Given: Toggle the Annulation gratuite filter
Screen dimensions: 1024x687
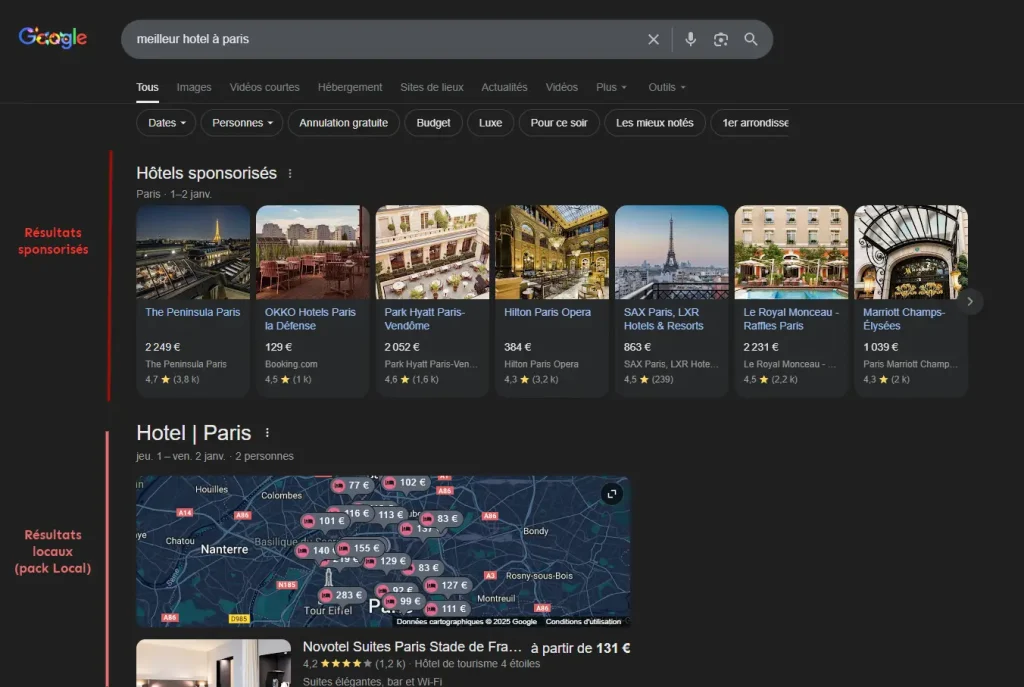Looking at the screenshot, I should (343, 122).
